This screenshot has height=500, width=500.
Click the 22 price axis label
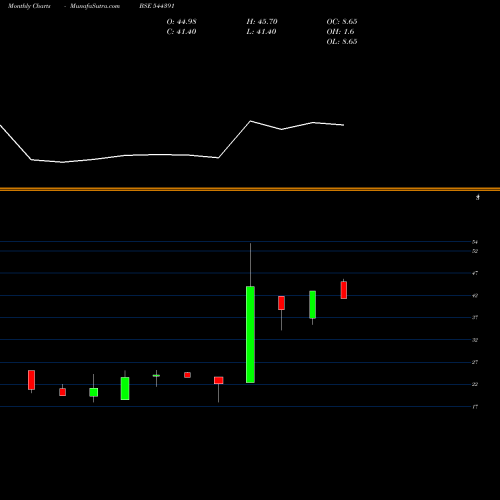(475, 384)
